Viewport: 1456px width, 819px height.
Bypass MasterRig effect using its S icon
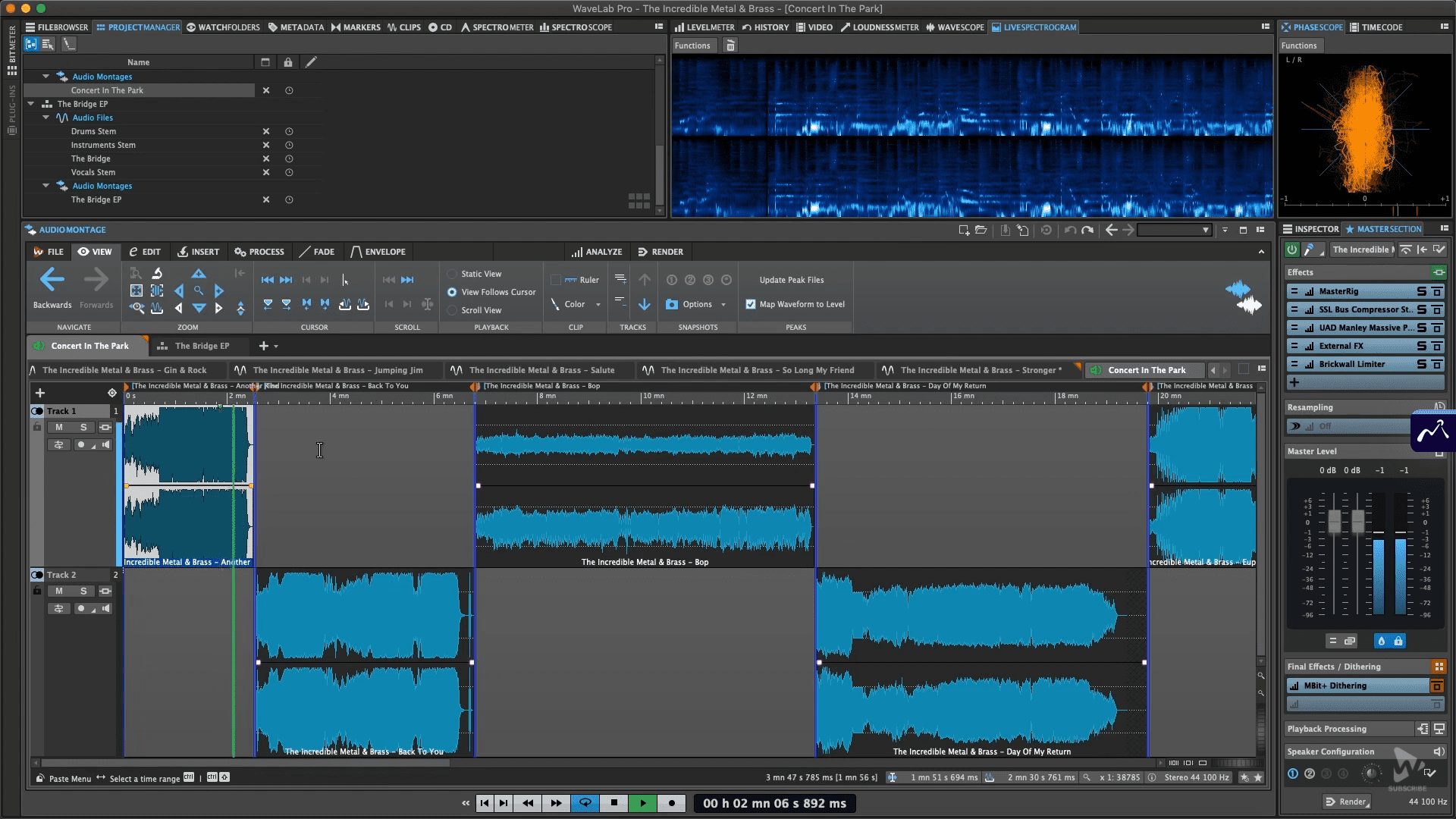(1422, 291)
